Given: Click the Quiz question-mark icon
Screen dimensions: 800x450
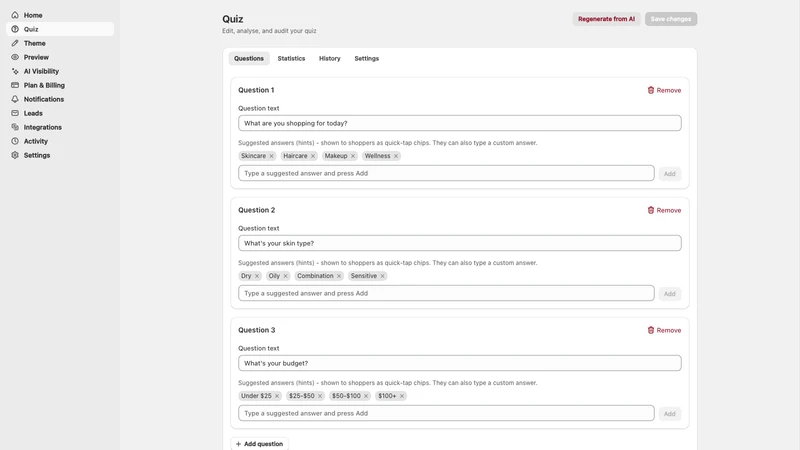Looking at the screenshot, I should [15, 29].
